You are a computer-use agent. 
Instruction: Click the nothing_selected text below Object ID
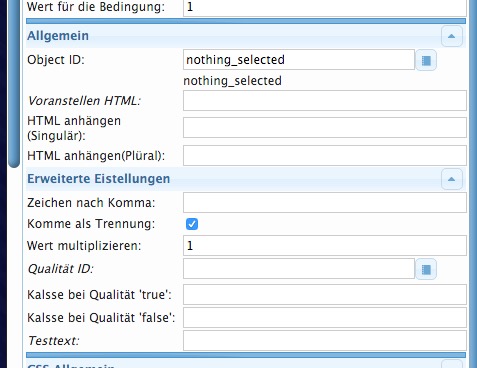tap(232, 81)
